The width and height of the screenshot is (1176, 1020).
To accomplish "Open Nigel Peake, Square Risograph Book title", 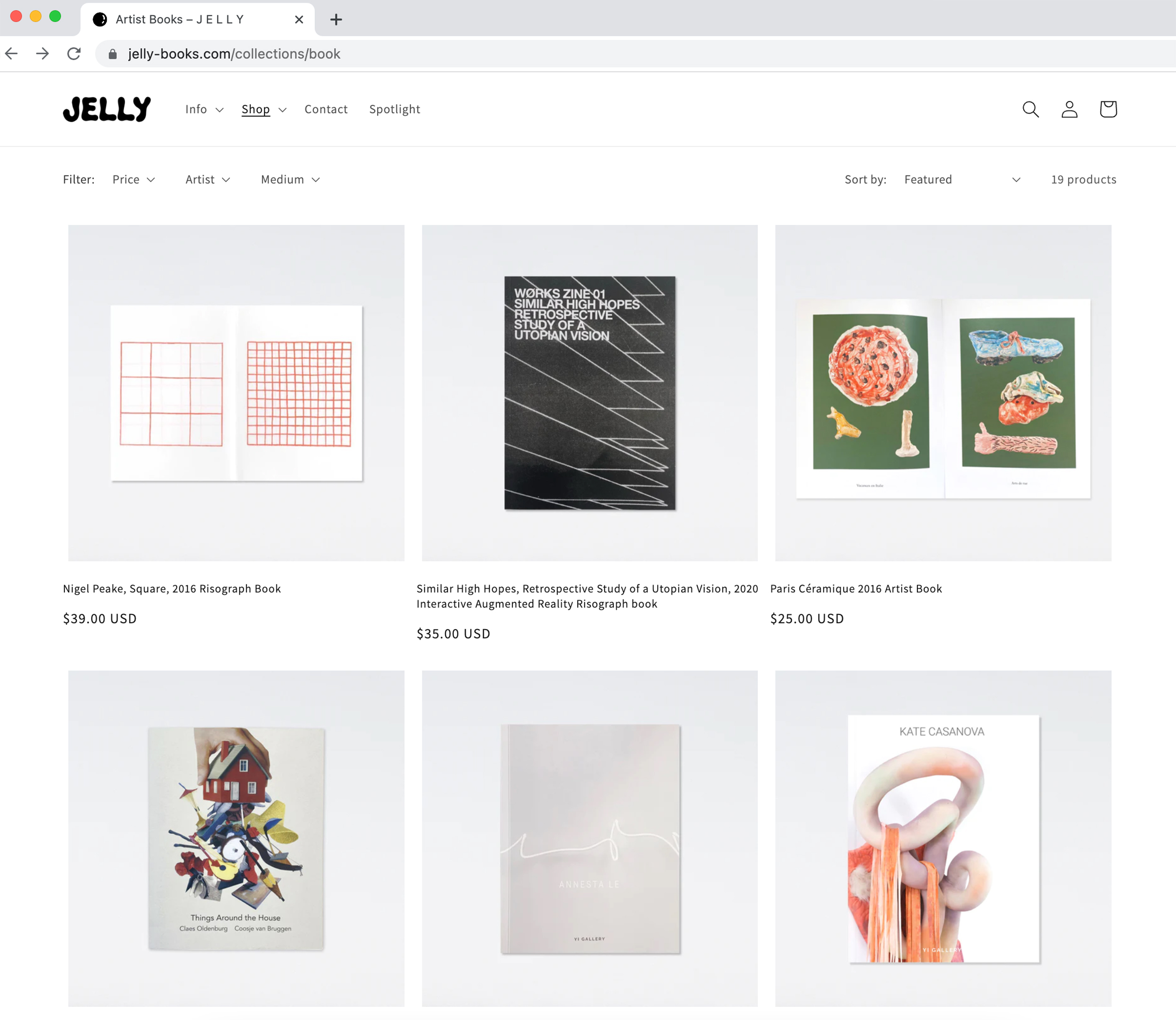I will pyautogui.click(x=172, y=589).
